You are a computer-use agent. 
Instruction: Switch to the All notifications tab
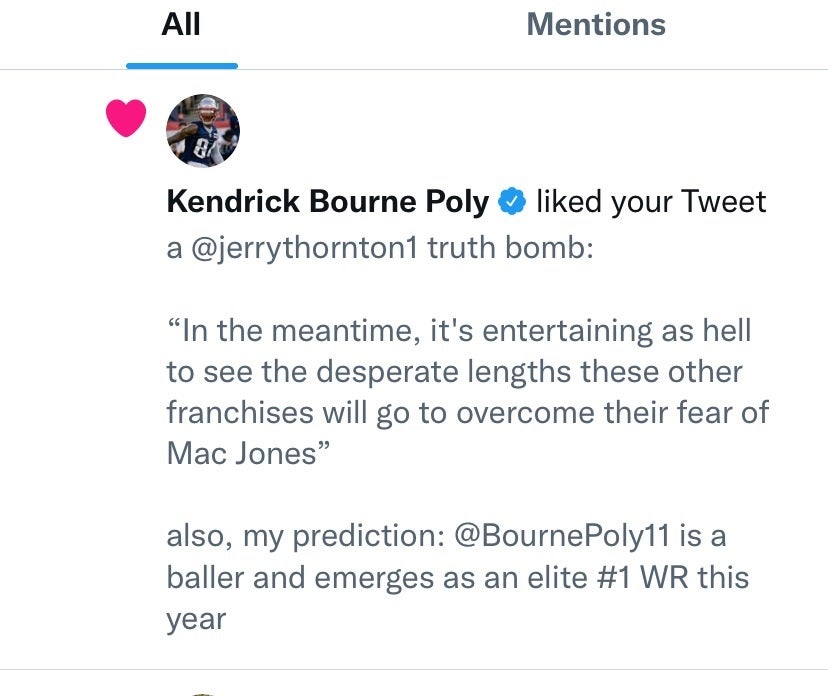click(181, 25)
